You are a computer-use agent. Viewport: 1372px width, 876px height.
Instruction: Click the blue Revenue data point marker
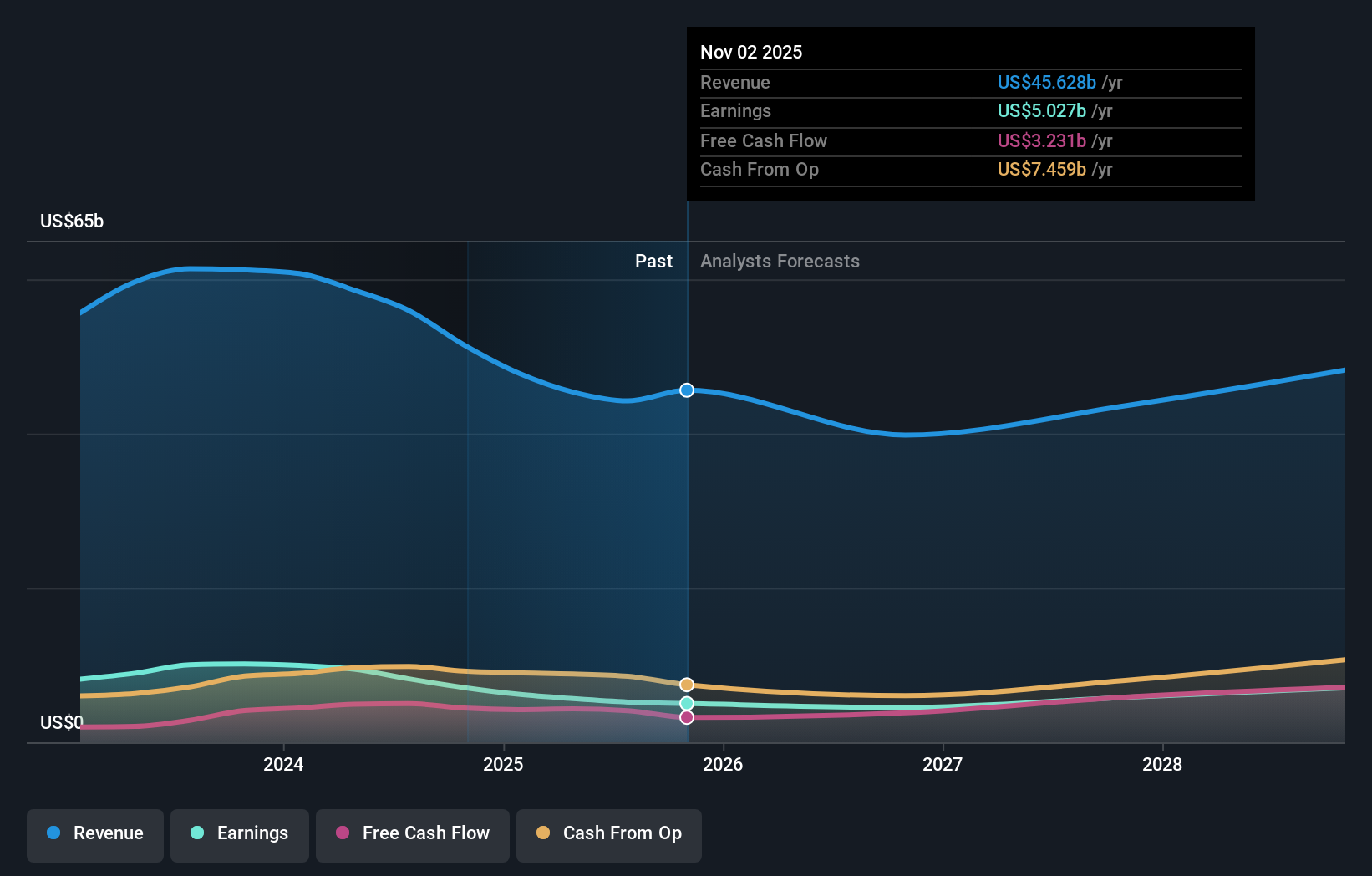(x=687, y=390)
